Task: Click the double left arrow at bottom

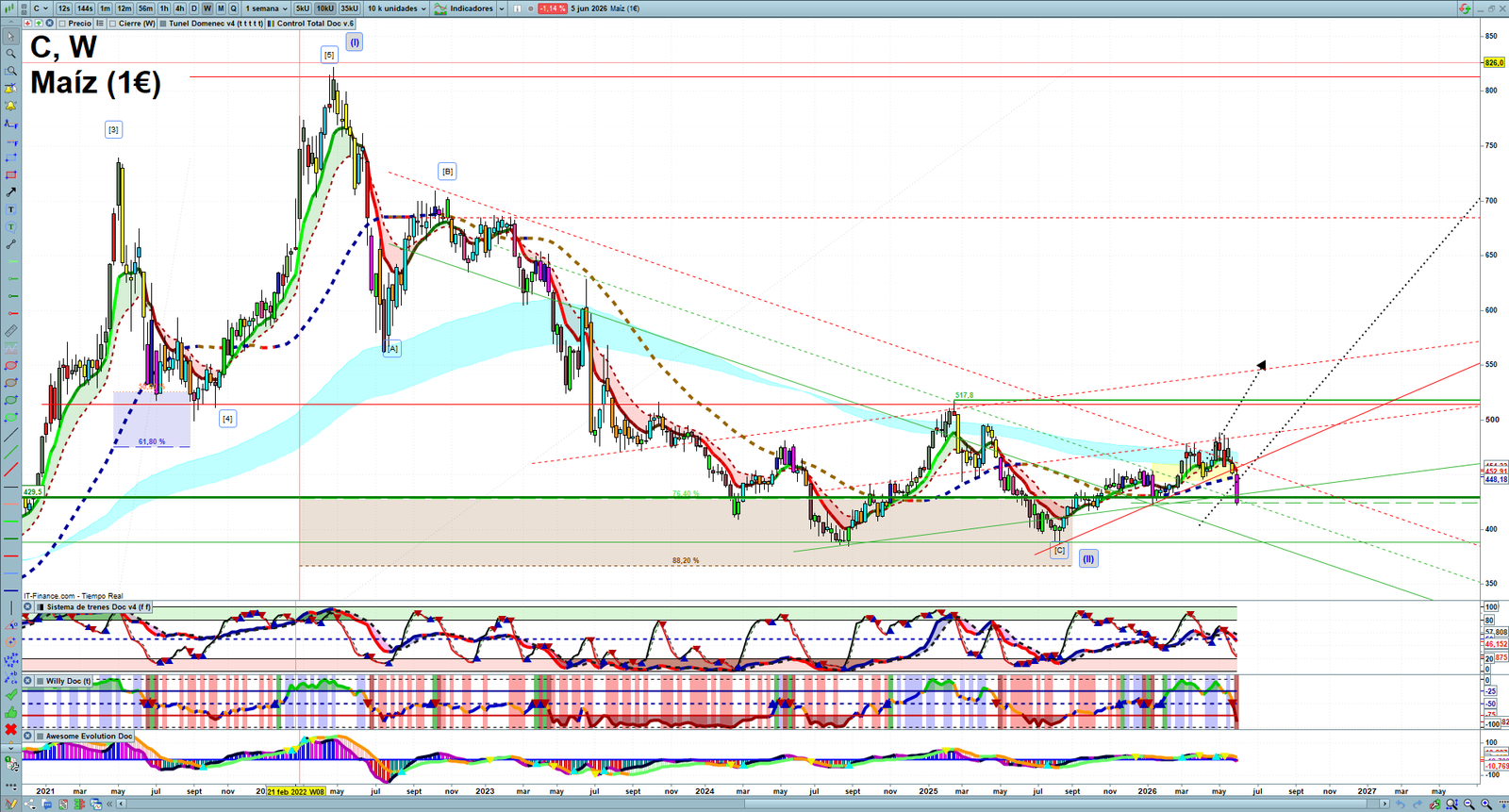Action: 109,804
